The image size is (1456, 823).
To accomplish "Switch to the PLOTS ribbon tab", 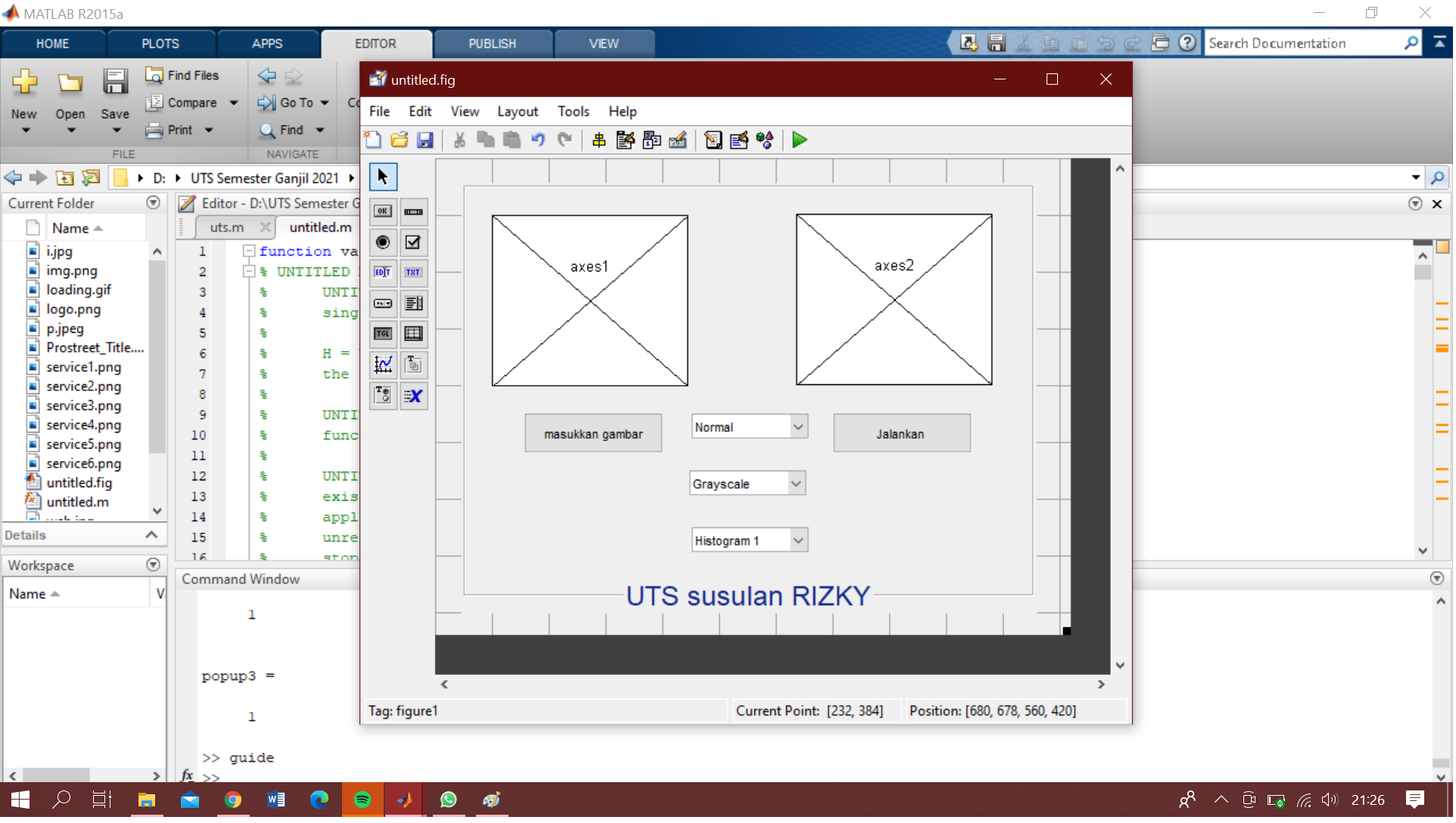I will click(160, 44).
